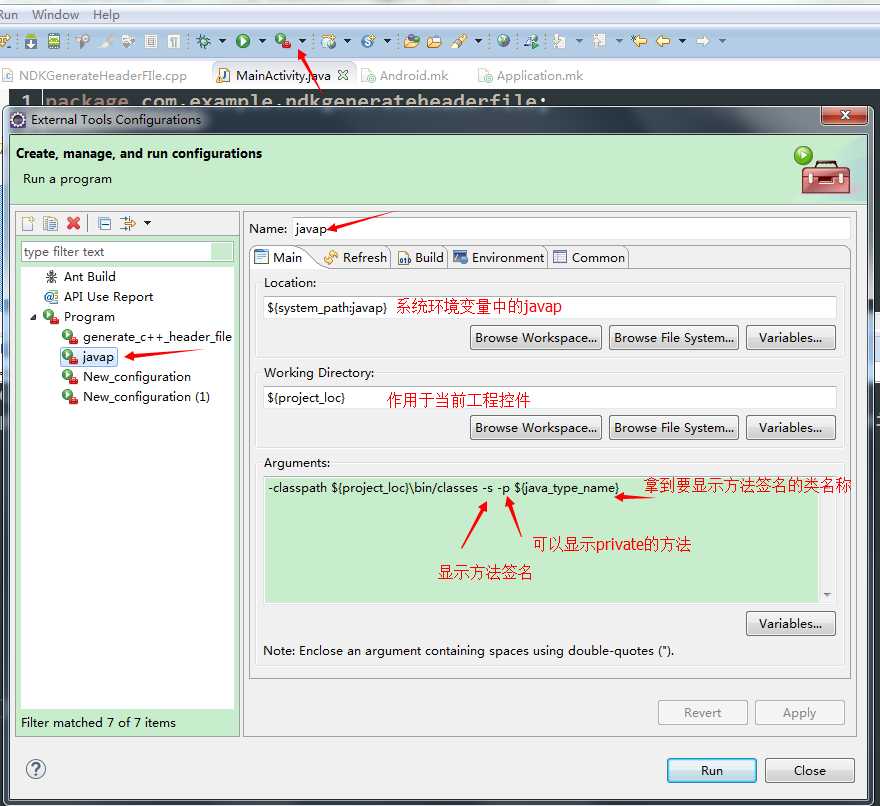Click the External Tools run icon
This screenshot has height=806, width=880.
point(283,41)
